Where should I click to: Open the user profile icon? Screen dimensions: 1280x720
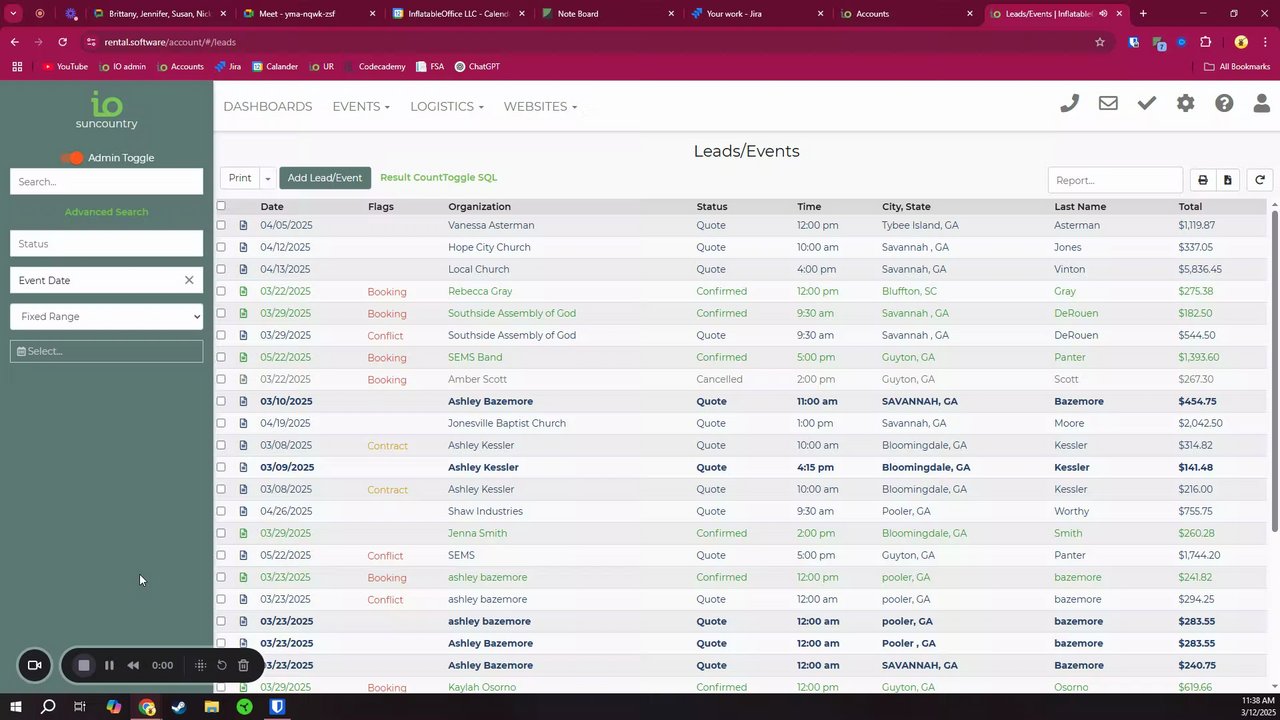point(1262,103)
